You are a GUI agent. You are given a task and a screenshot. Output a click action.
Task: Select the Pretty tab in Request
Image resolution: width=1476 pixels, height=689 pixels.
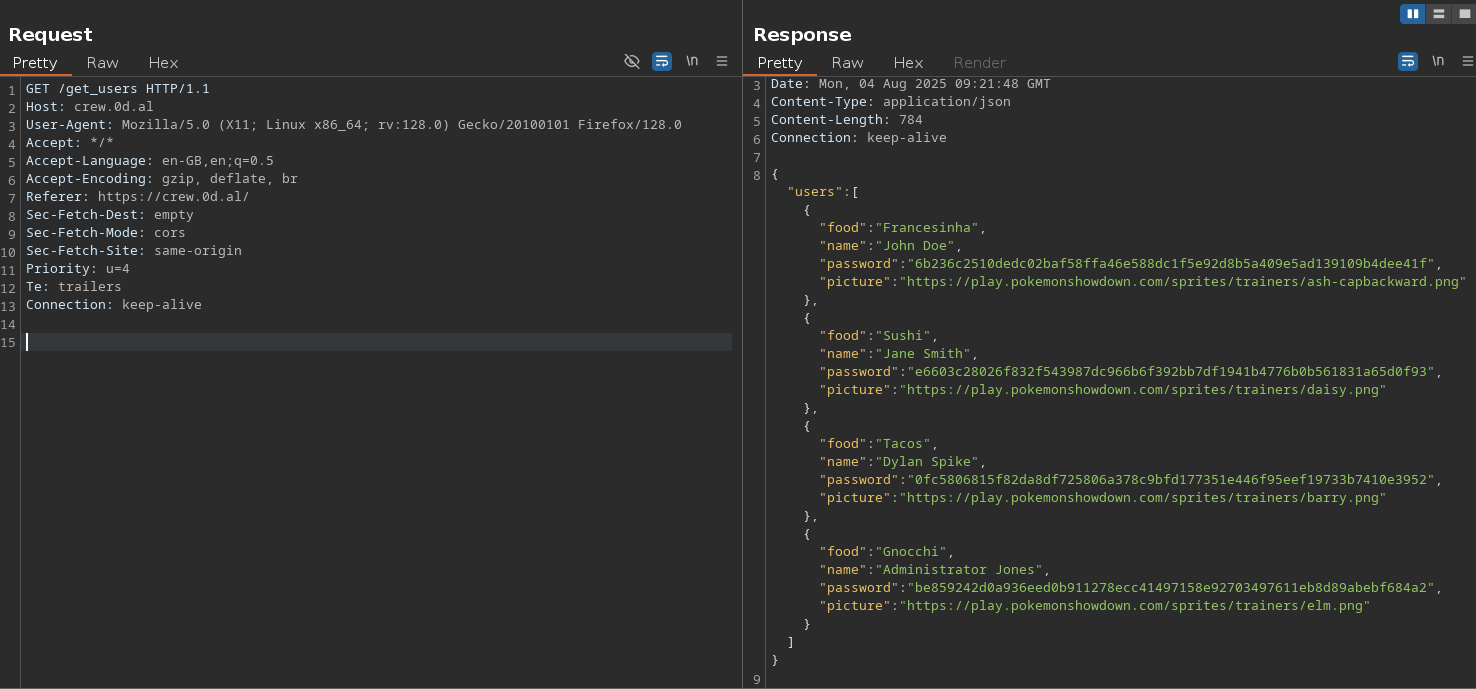coord(35,62)
